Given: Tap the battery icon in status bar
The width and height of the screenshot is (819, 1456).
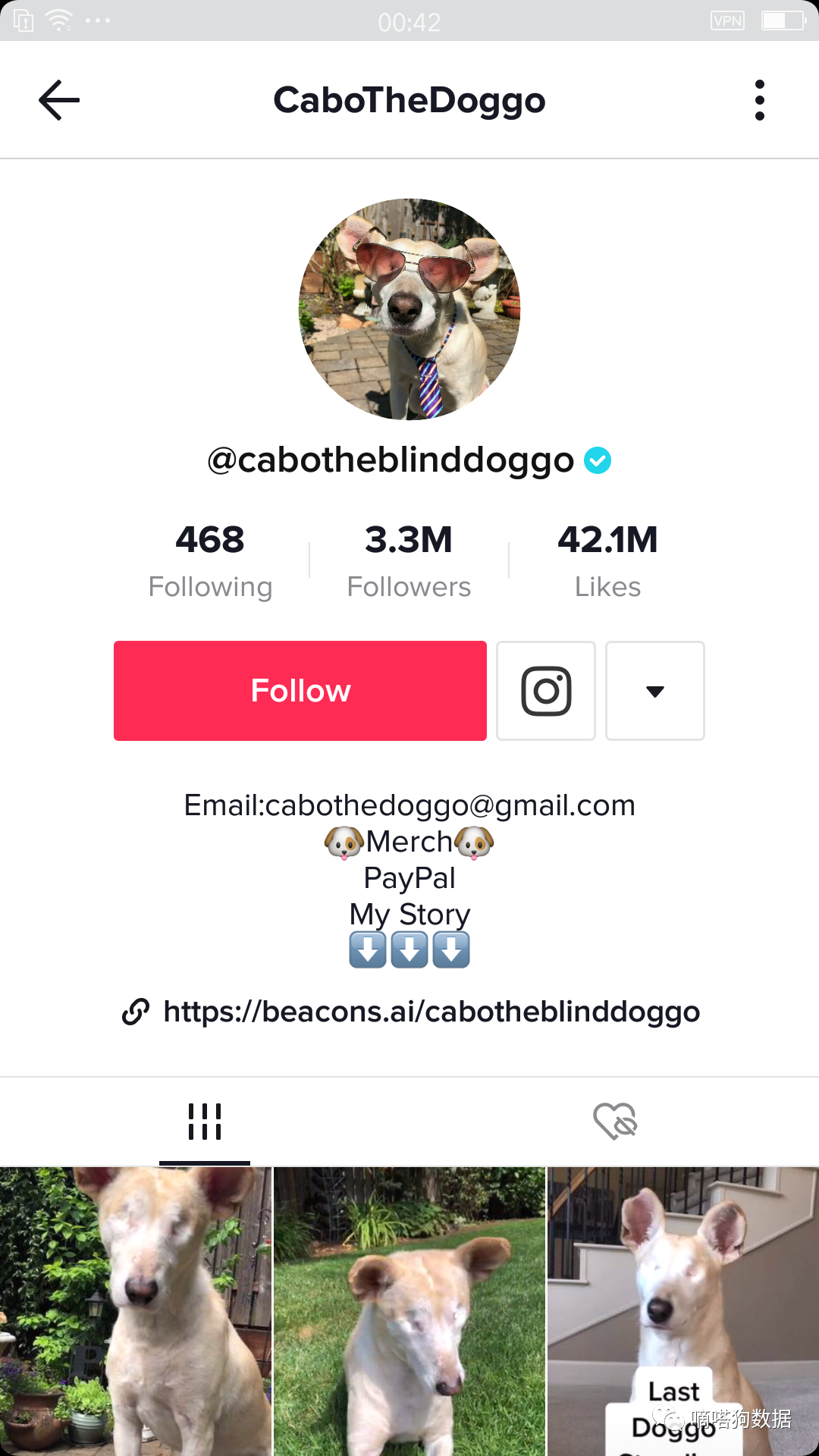Looking at the screenshot, I should (783, 20).
